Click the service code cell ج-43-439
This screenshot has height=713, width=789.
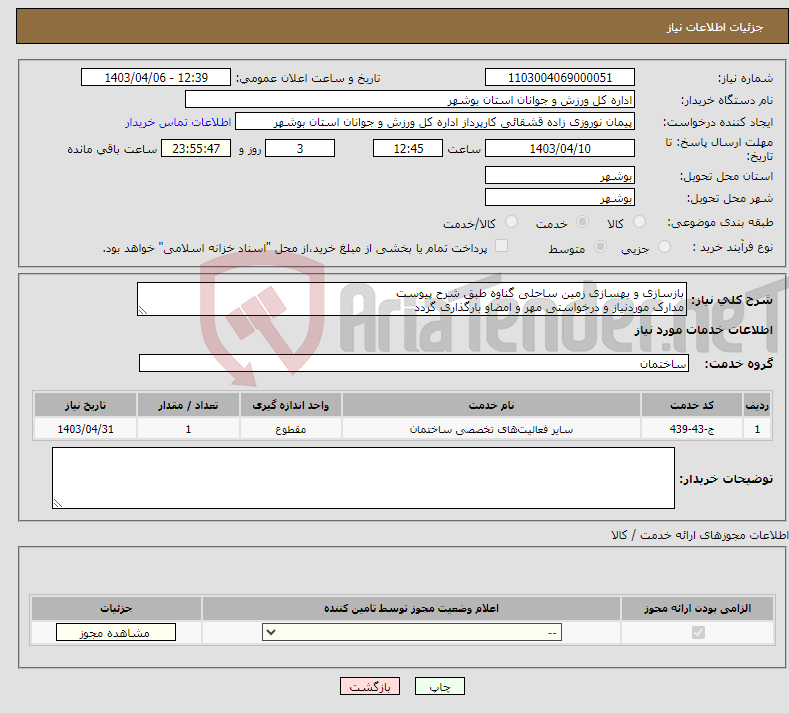692,429
